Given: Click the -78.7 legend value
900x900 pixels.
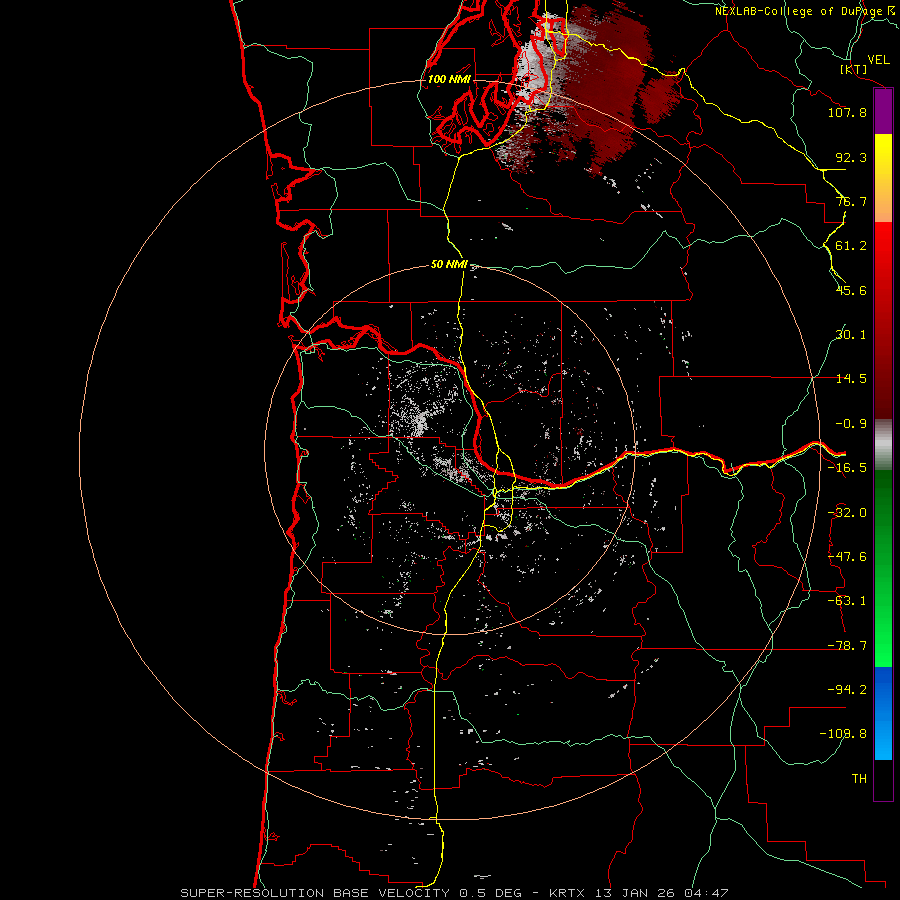Looking at the screenshot, I should click(x=847, y=646).
